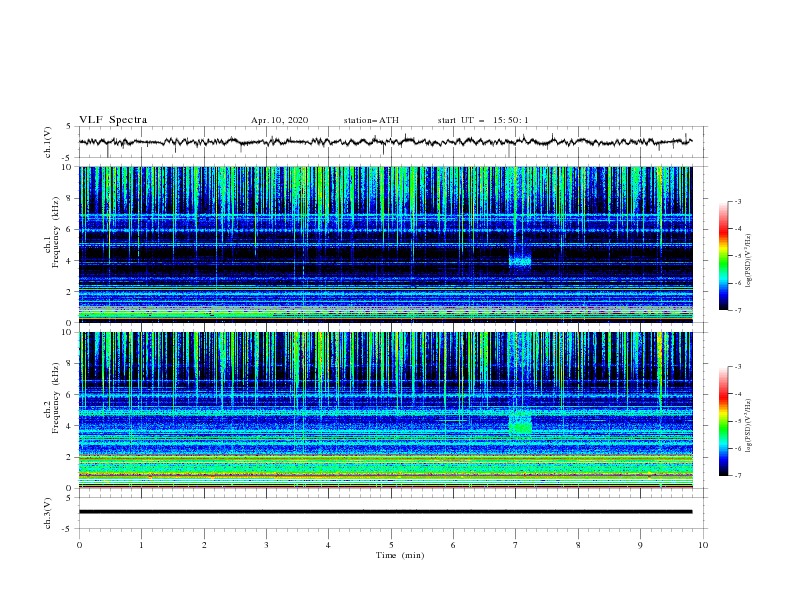Click the "-5" bottom tick of ch.3(V) axis
This screenshot has width=792, height=612.
point(67,529)
